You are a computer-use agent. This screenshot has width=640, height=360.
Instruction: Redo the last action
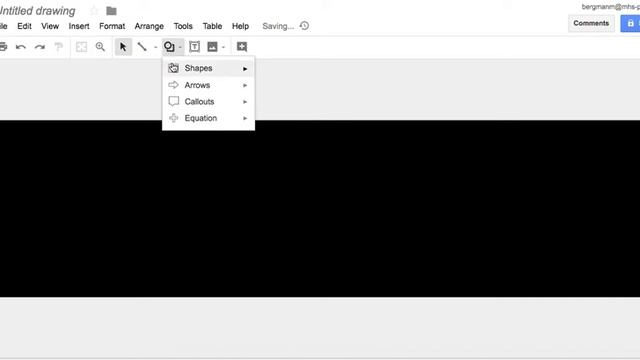(x=40, y=47)
